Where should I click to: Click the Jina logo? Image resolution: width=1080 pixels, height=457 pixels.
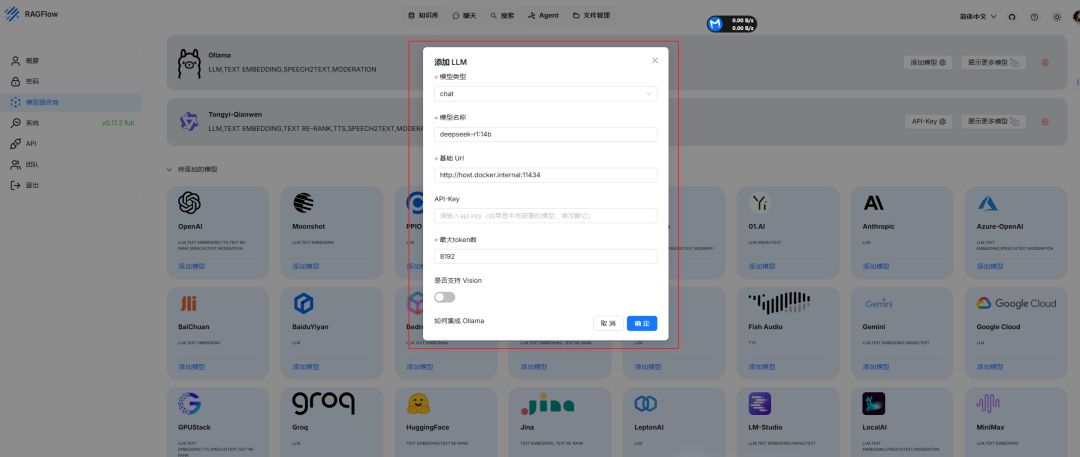(547, 404)
